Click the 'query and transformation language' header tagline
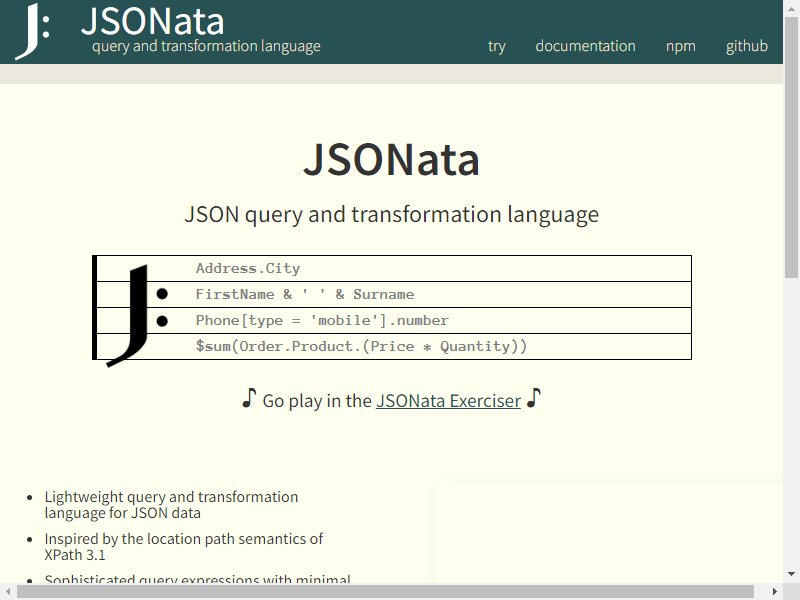 point(206,46)
